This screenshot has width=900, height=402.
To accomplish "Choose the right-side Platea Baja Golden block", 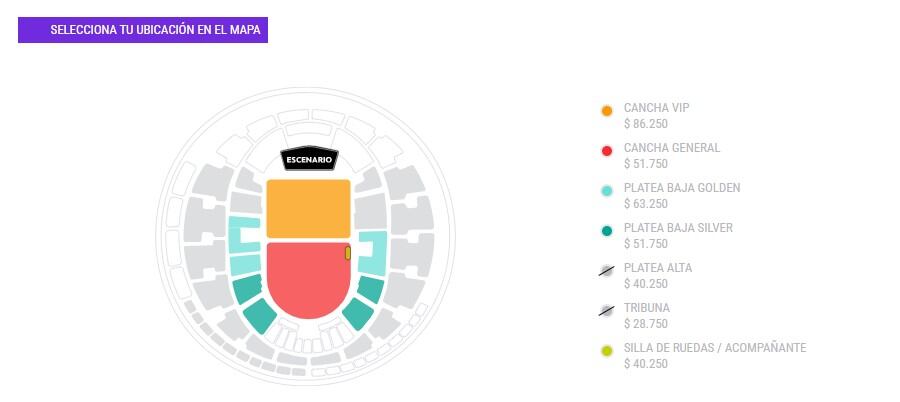I will point(376,252).
